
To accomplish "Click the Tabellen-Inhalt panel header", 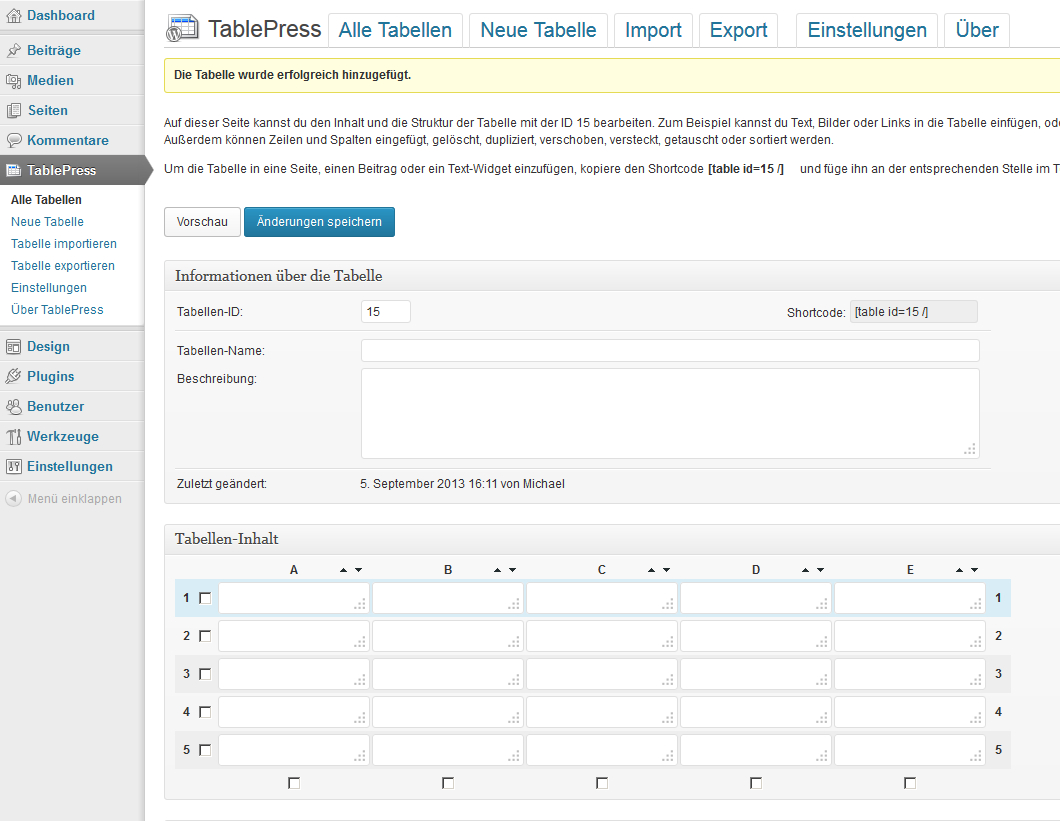I will [612, 539].
